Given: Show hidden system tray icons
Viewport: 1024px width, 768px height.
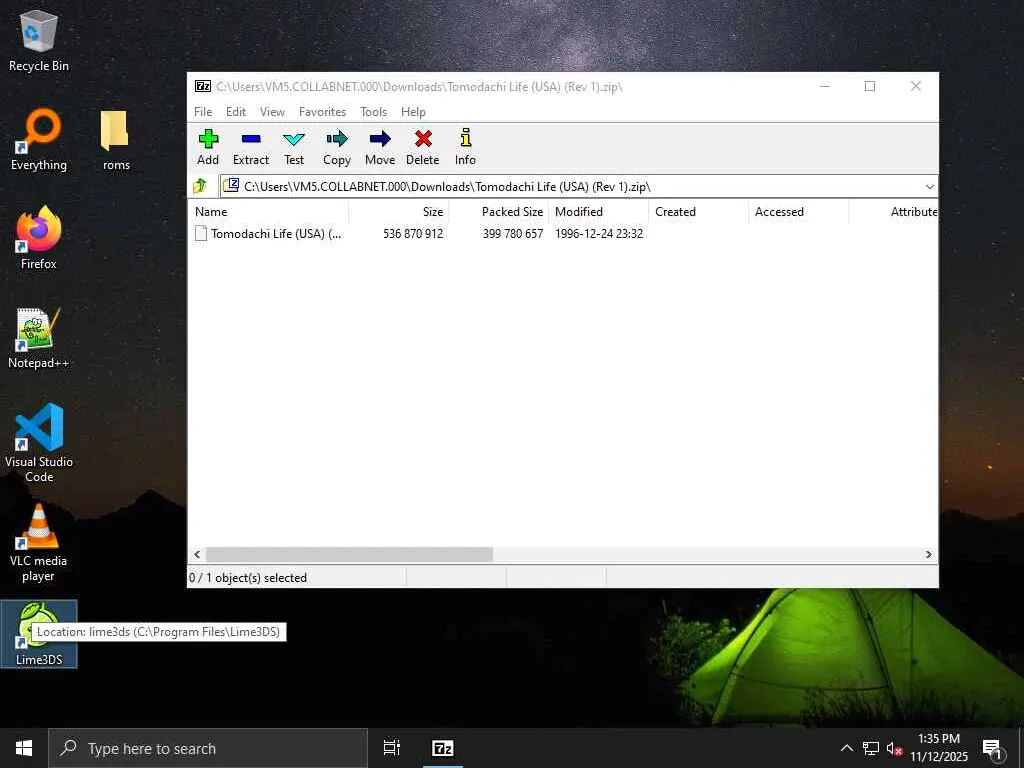Looking at the screenshot, I should tap(846, 748).
